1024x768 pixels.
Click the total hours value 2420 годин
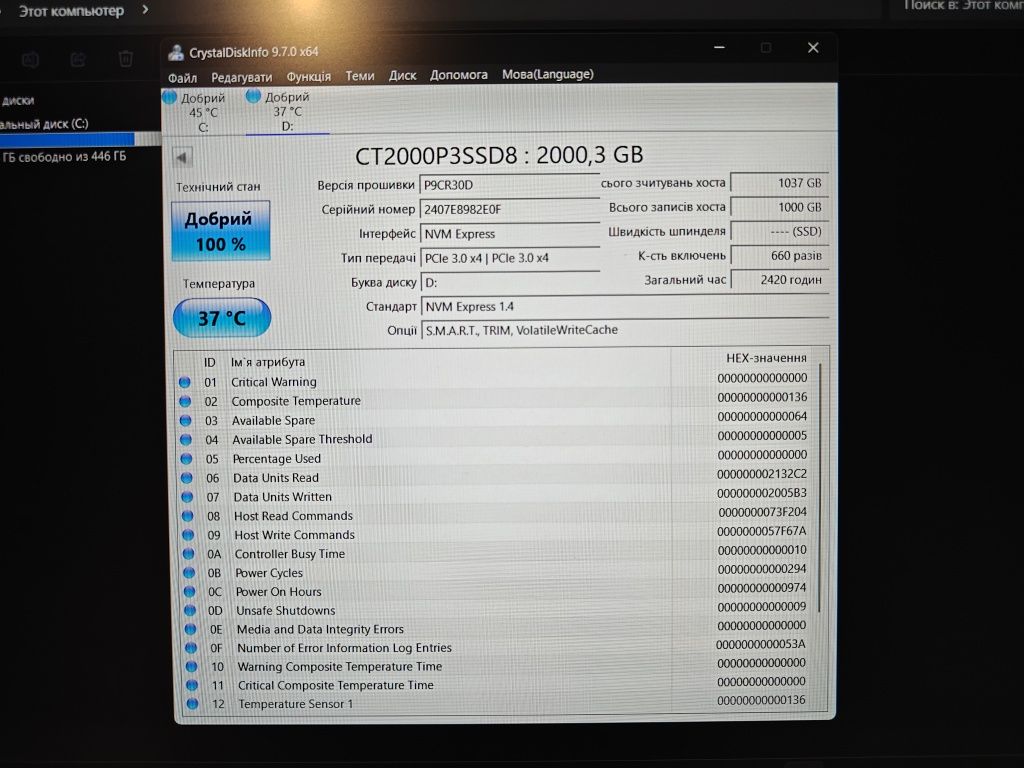point(779,280)
